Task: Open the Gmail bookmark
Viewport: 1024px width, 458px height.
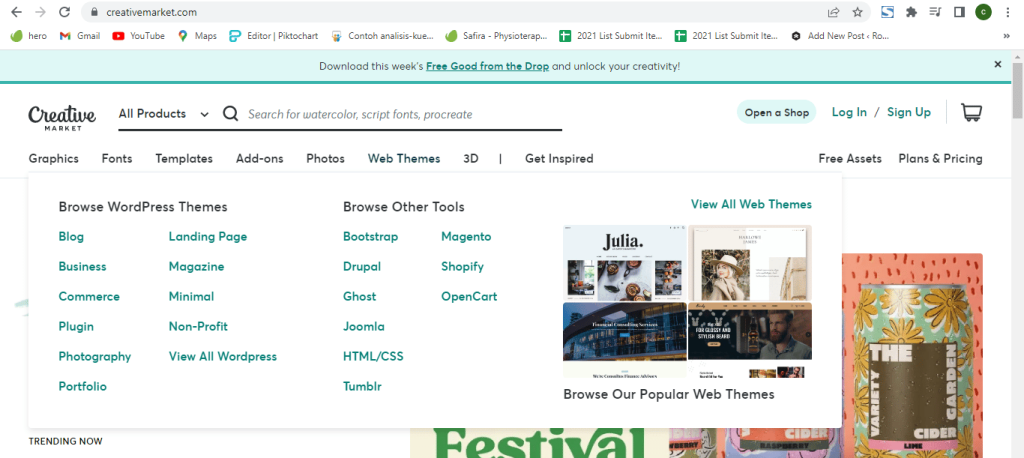Action: (80, 36)
